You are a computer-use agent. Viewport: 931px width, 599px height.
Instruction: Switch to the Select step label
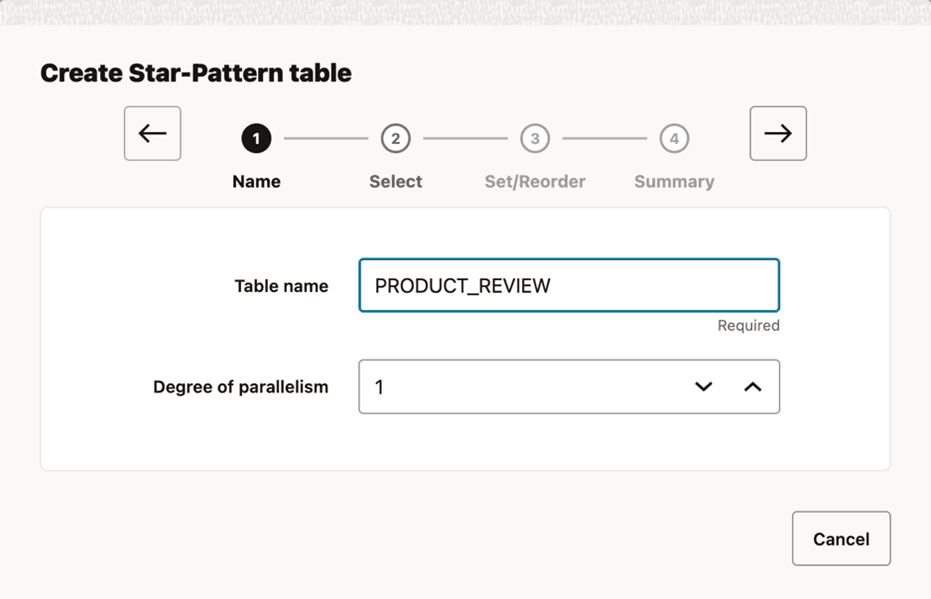(395, 182)
